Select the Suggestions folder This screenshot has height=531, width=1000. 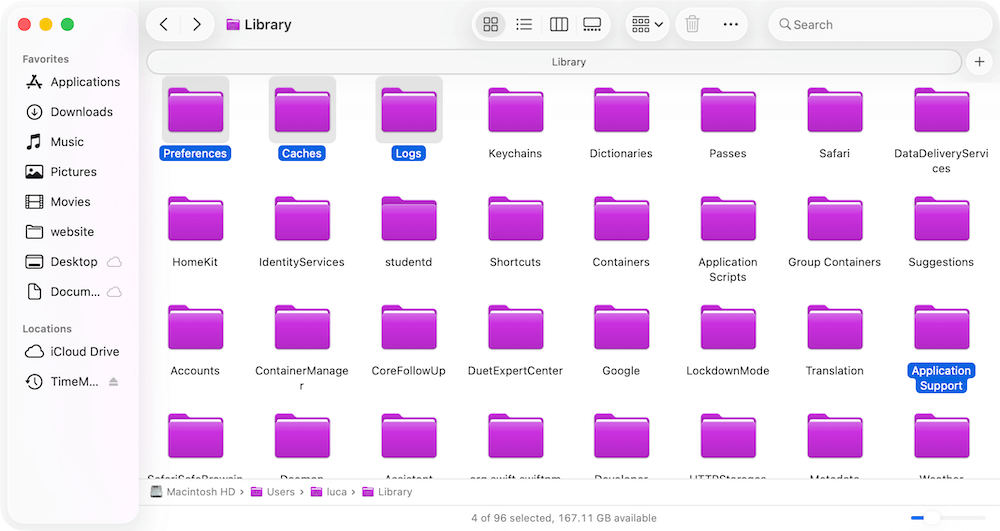point(941,230)
